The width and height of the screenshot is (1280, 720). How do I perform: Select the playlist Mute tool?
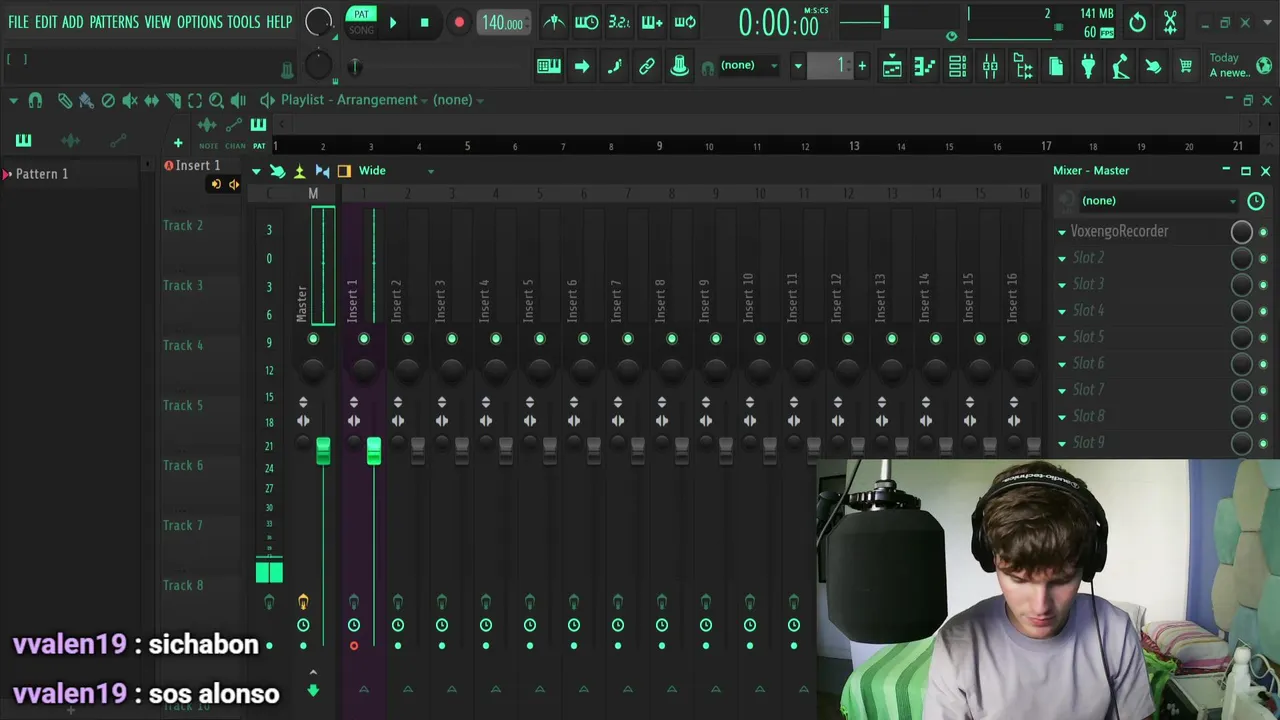(x=130, y=100)
